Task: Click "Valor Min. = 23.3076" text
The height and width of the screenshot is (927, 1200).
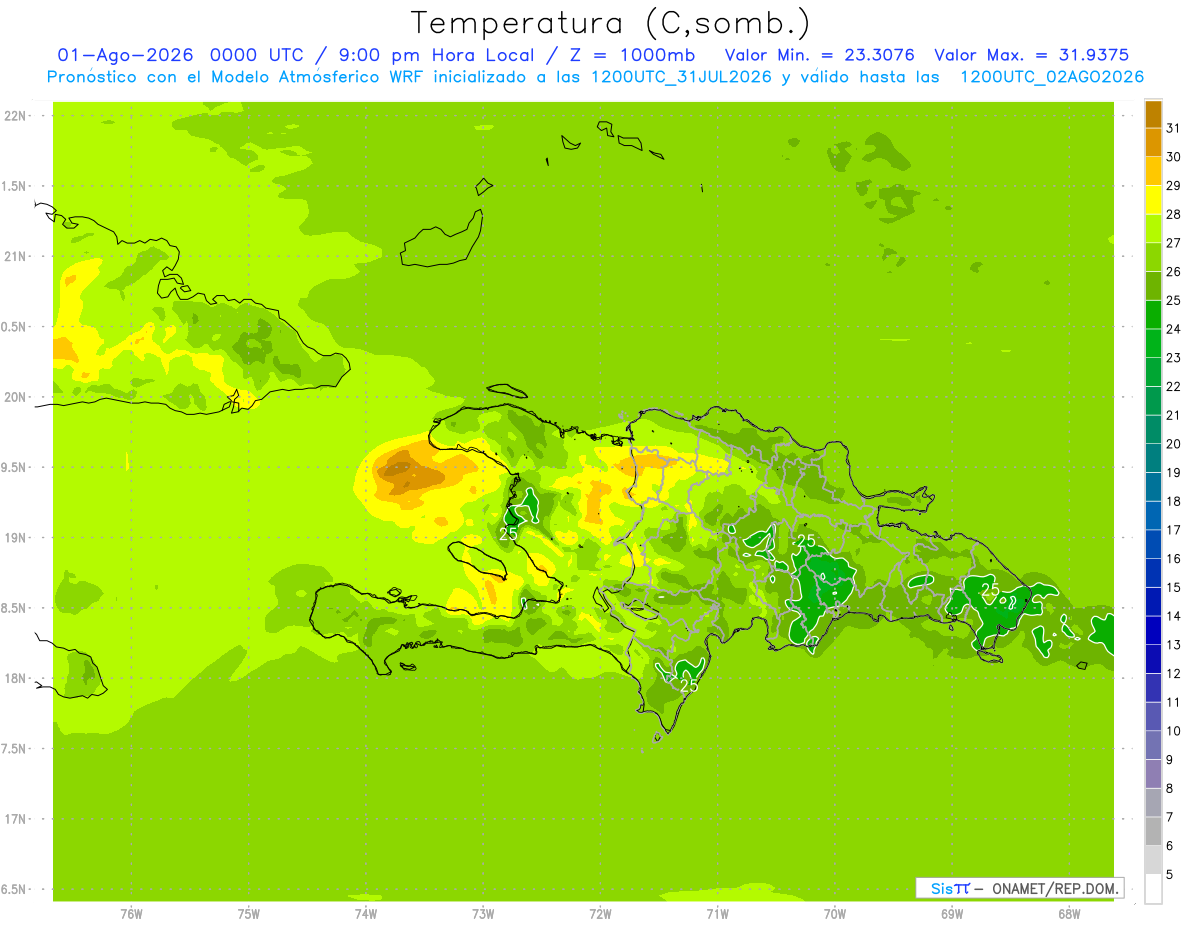Action: [820, 55]
